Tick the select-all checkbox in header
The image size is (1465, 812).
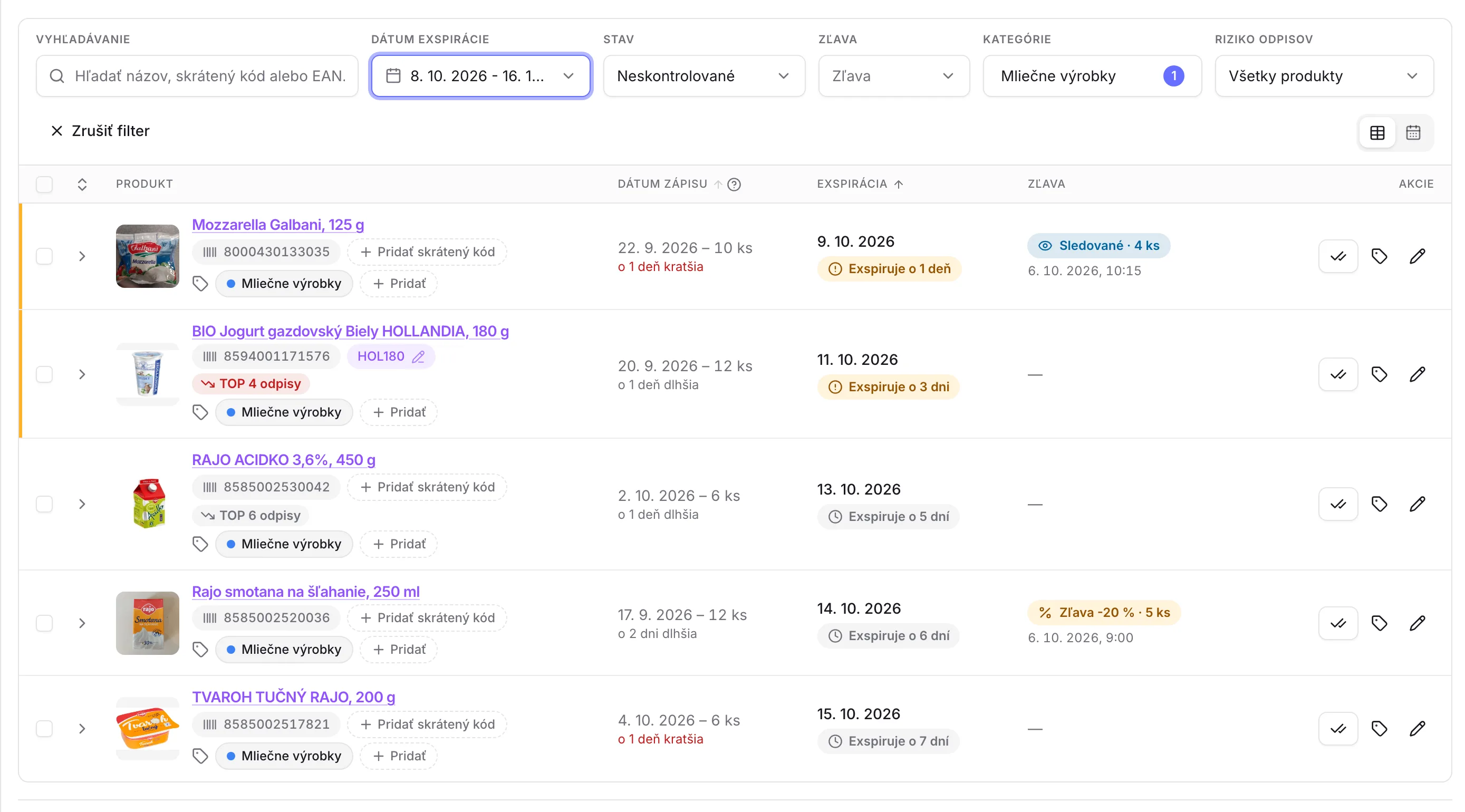[x=44, y=184]
